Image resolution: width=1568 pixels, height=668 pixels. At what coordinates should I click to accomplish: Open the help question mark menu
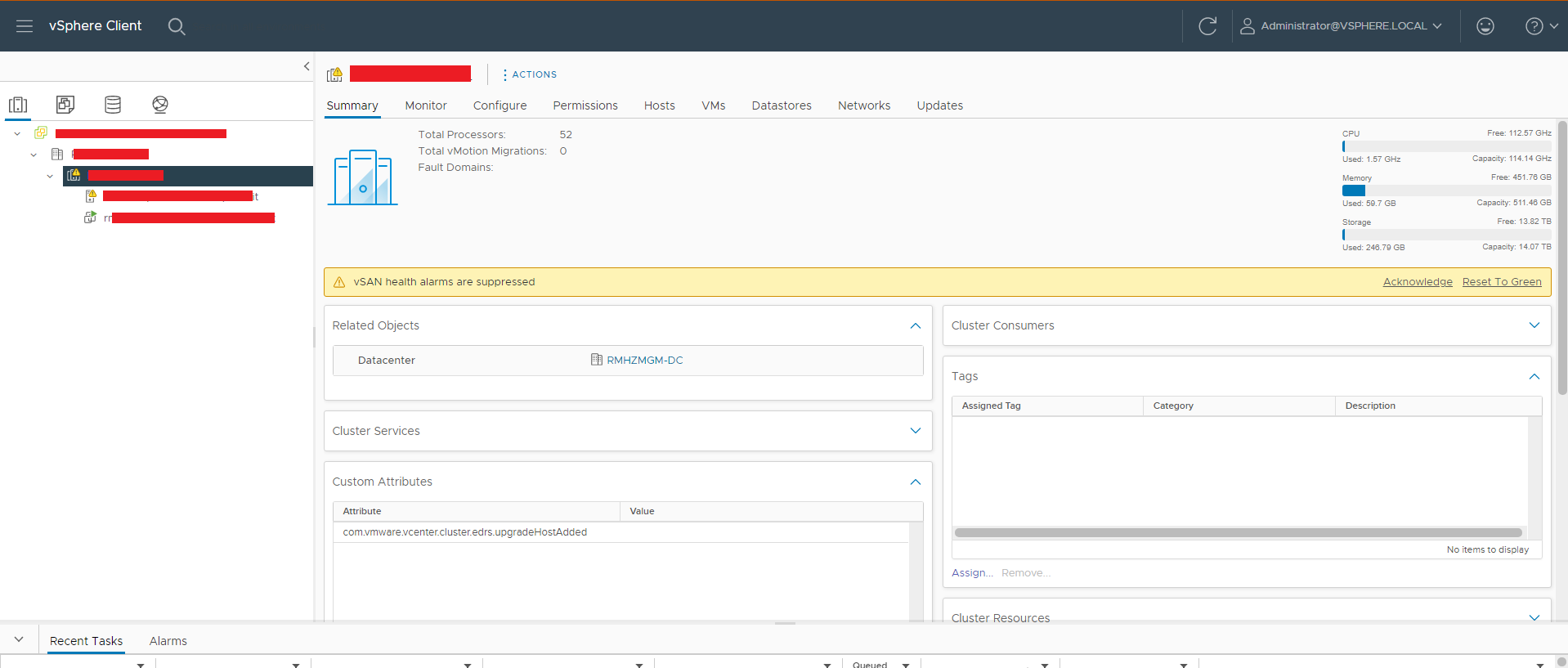[1542, 26]
